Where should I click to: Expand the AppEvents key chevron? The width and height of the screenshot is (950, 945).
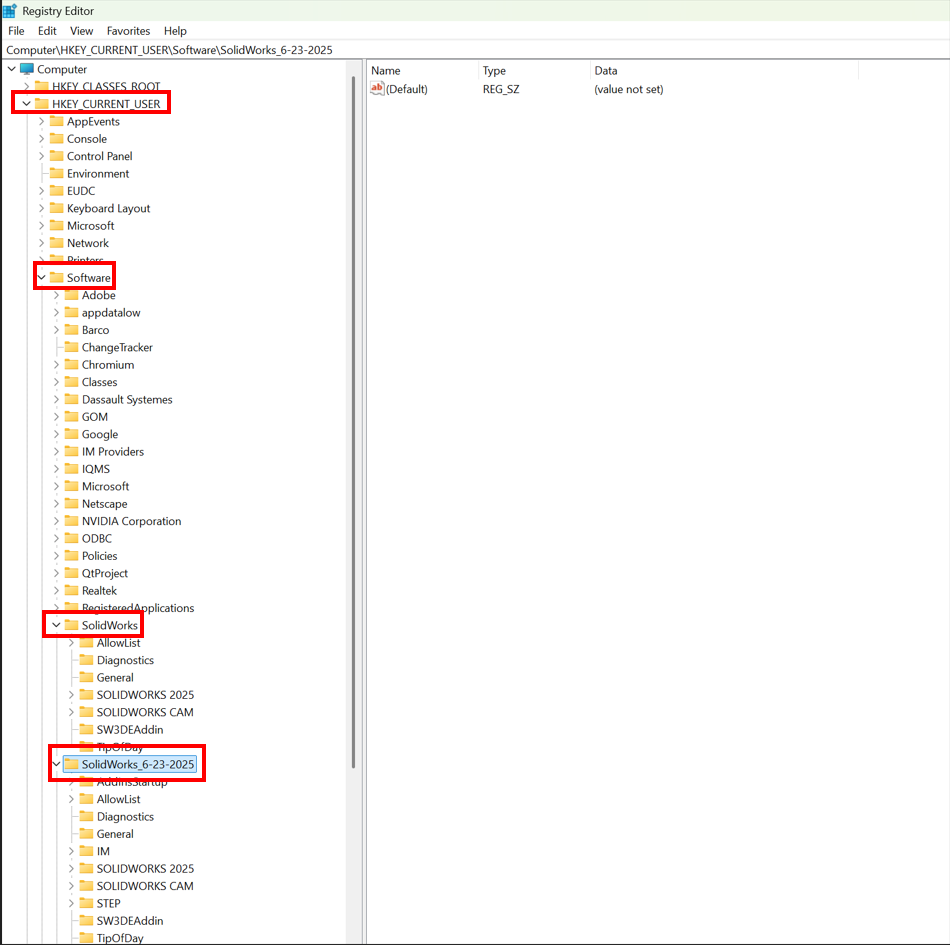41,121
